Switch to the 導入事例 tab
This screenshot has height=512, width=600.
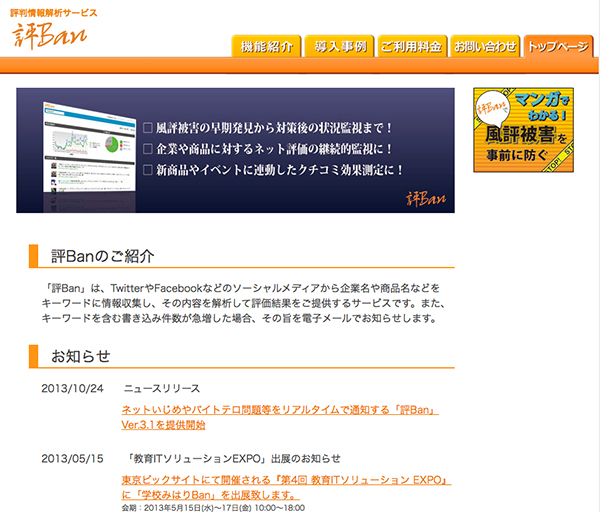click(340, 46)
